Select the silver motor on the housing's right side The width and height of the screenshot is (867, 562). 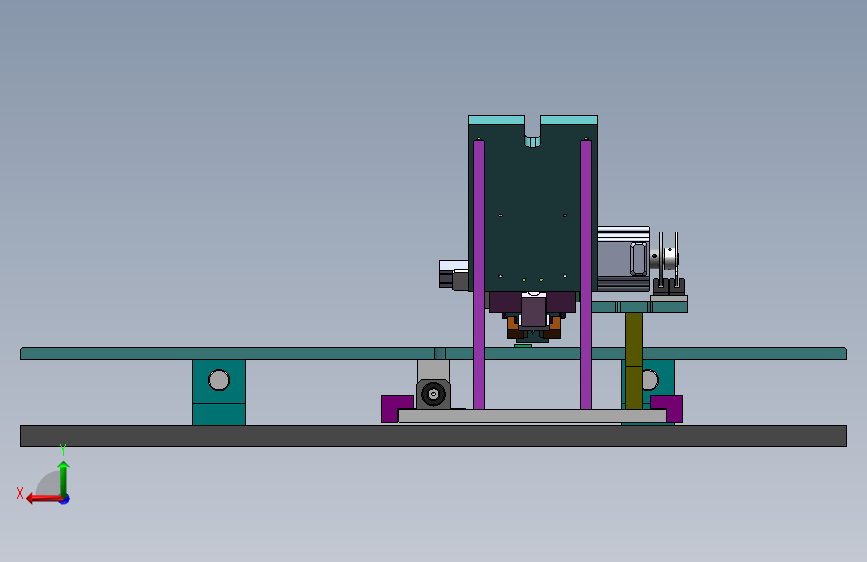(623, 259)
